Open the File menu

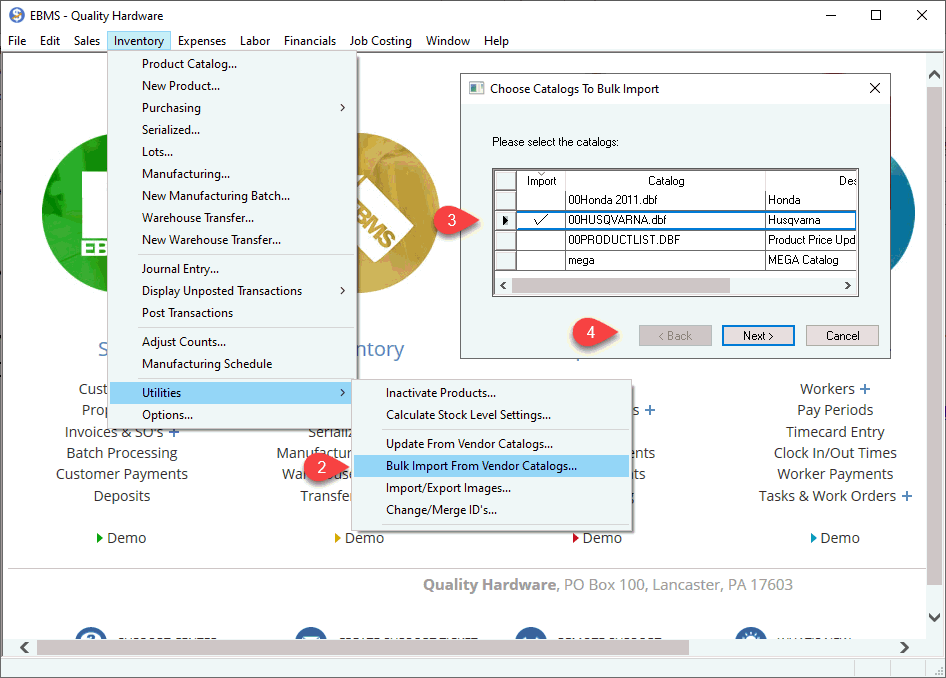[x=17, y=40]
